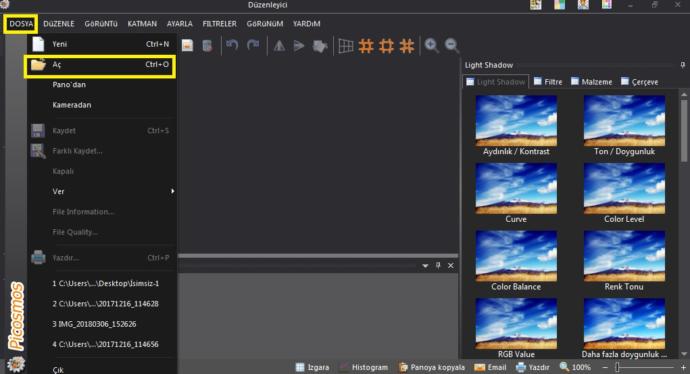Click Email in the status bar

[x=490, y=367]
